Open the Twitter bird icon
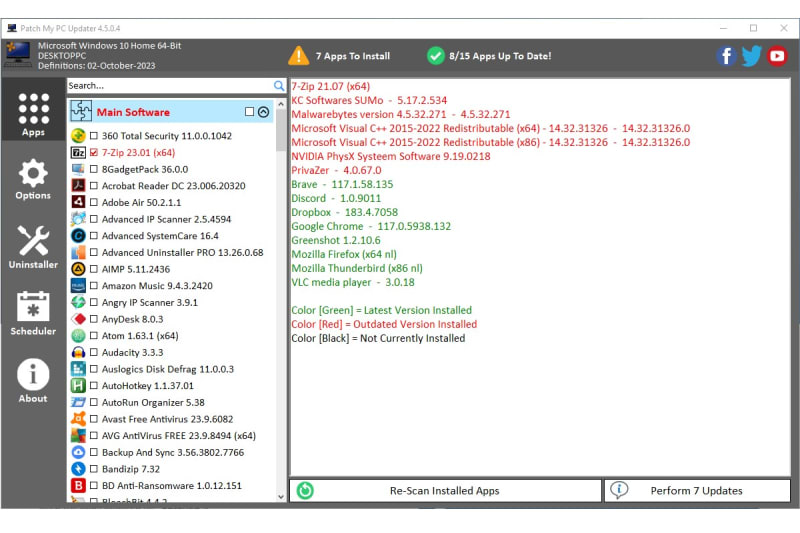 752,56
